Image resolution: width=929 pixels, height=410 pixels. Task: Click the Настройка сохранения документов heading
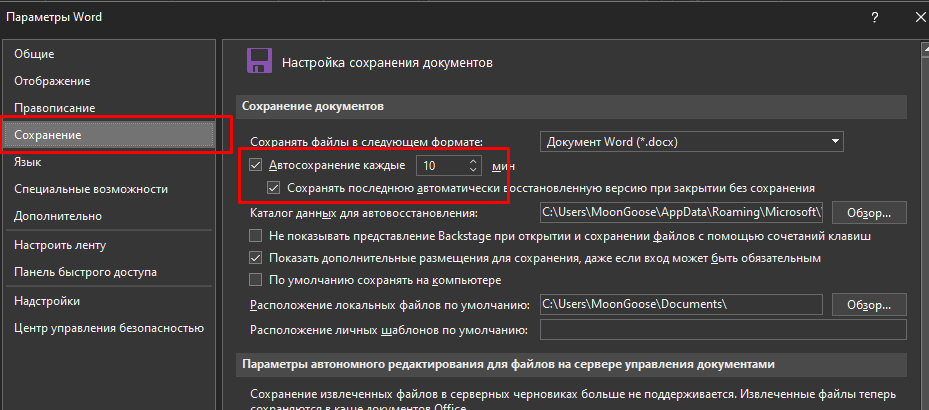point(387,62)
